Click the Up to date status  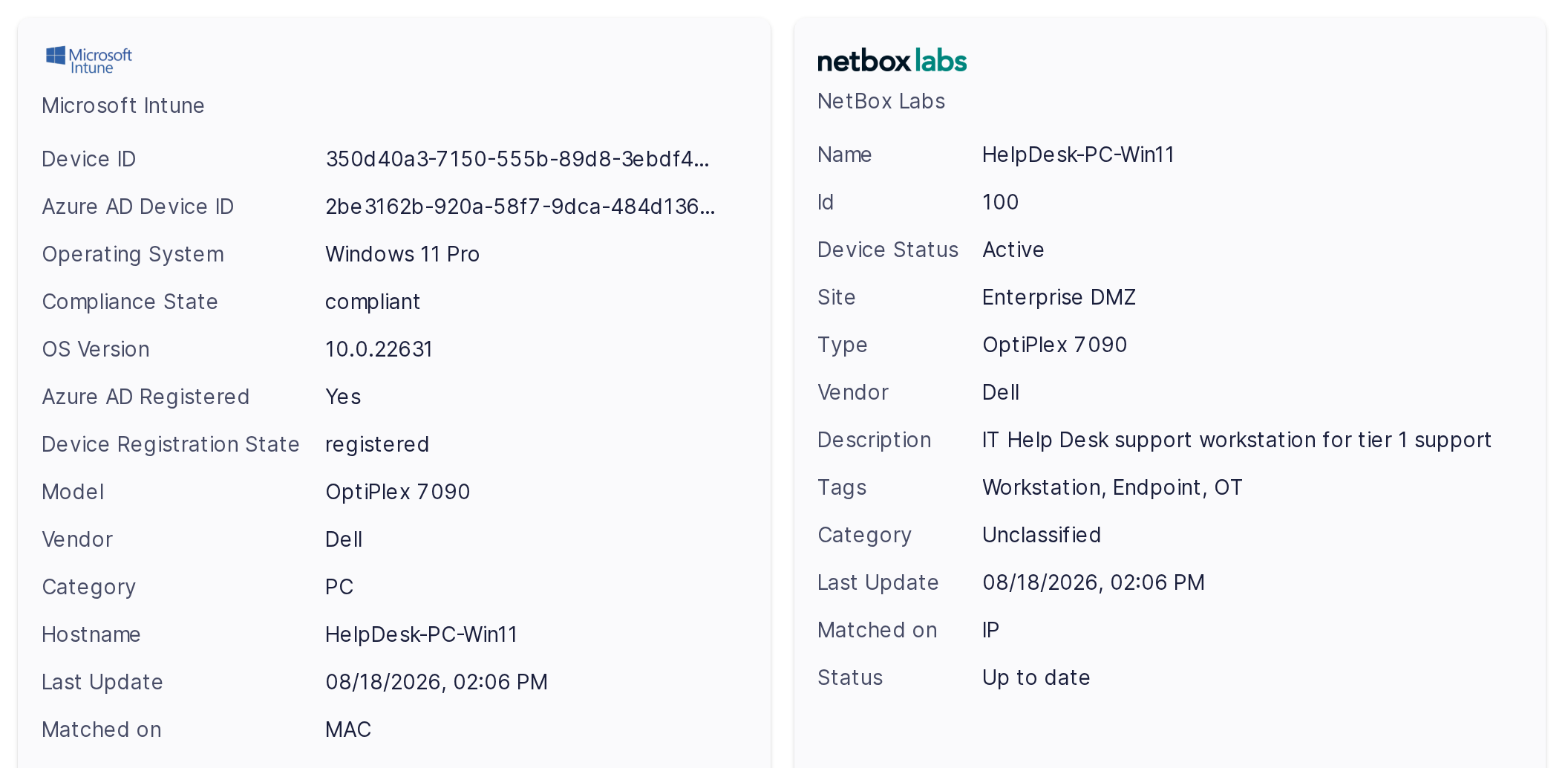pyautogui.click(x=1036, y=677)
